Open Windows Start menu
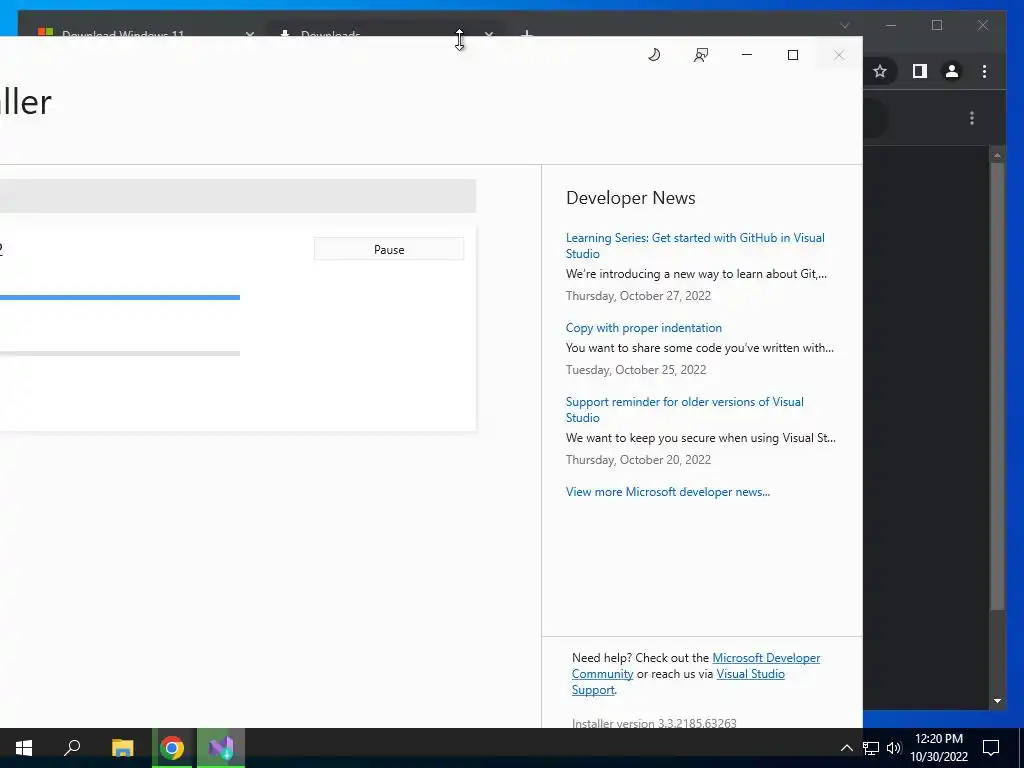The width and height of the screenshot is (1024, 768). (x=24, y=748)
